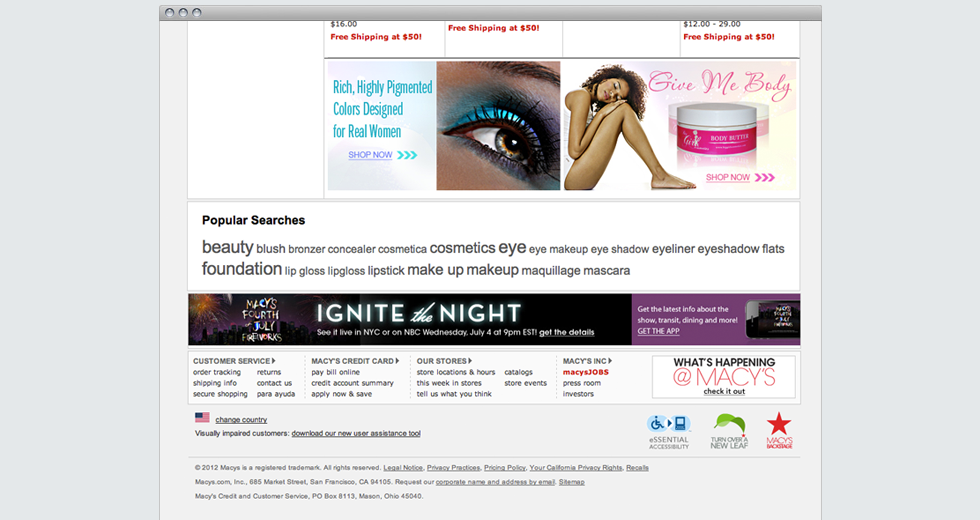Click corporate name and address by email
Image resolution: width=980 pixels, height=520 pixels.
pyautogui.click(x=496, y=482)
